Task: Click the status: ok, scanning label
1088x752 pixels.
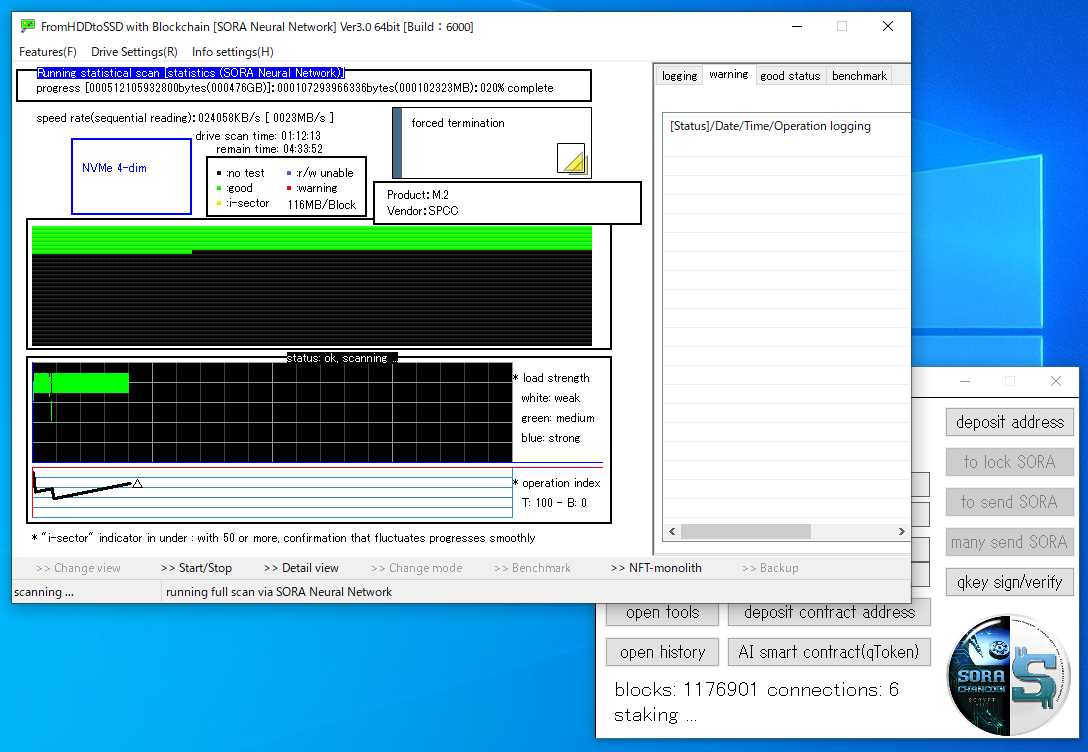Action: click(x=342, y=358)
